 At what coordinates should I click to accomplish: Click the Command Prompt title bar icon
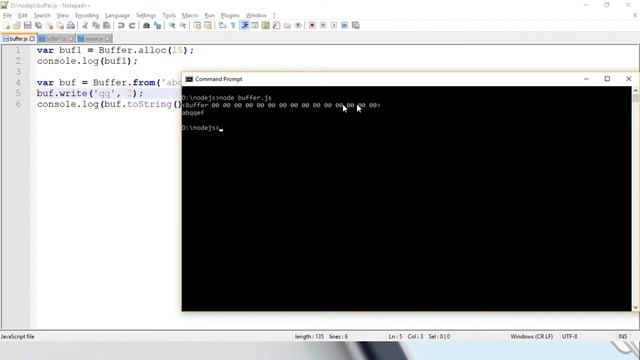tap(189, 79)
